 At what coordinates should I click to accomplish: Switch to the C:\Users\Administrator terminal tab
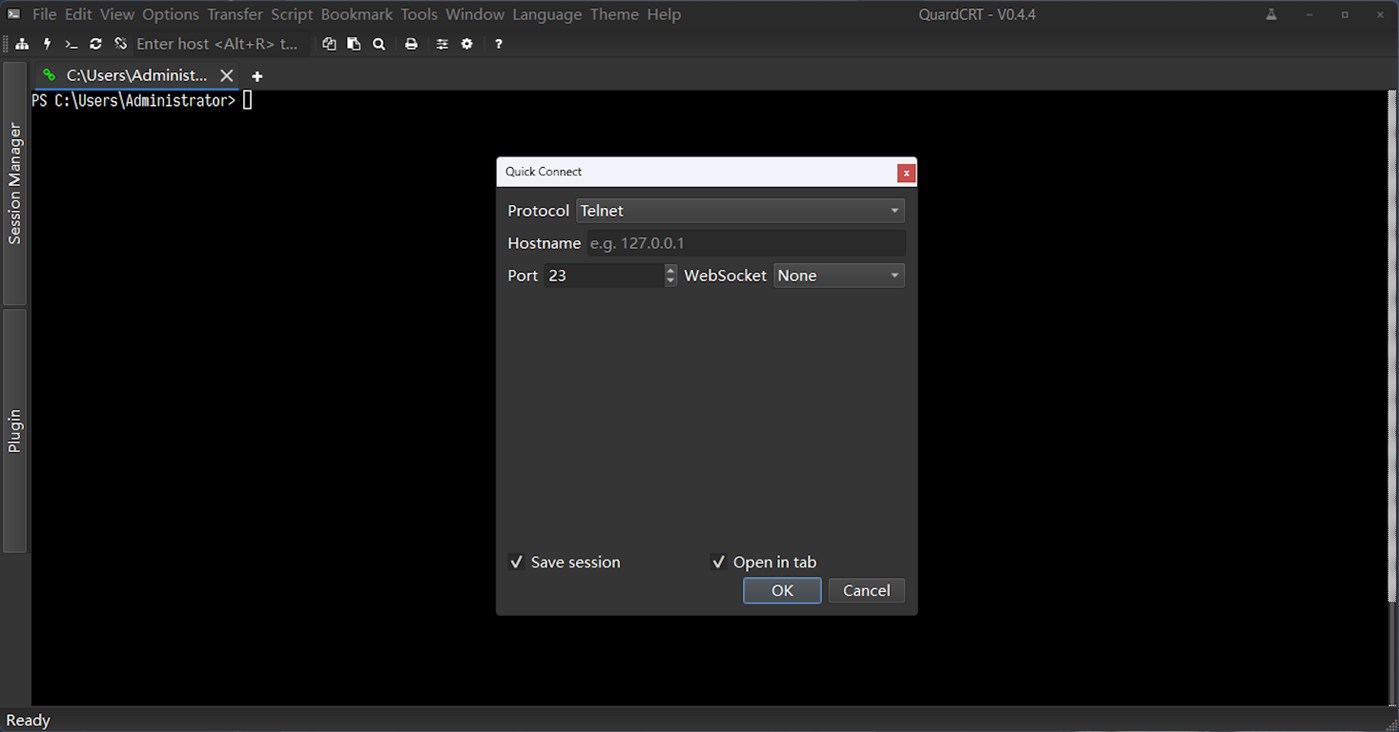pos(135,75)
